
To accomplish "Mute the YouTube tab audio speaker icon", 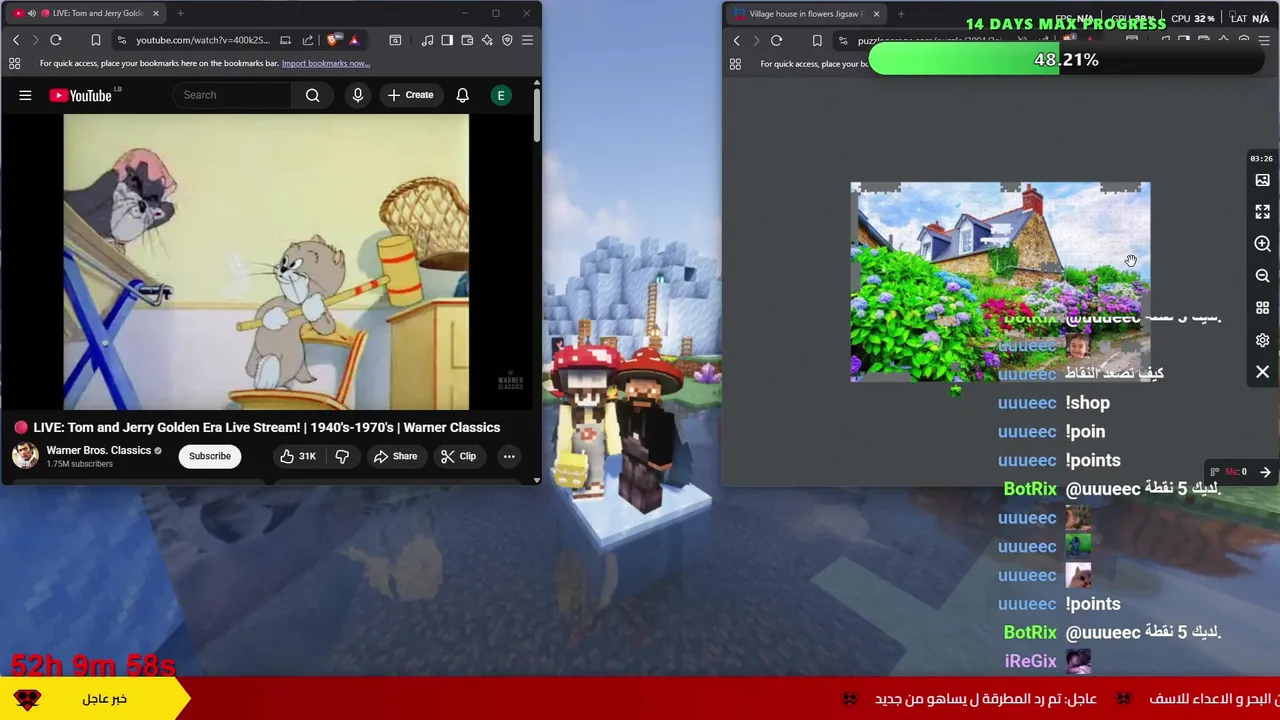I will [x=31, y=13].
